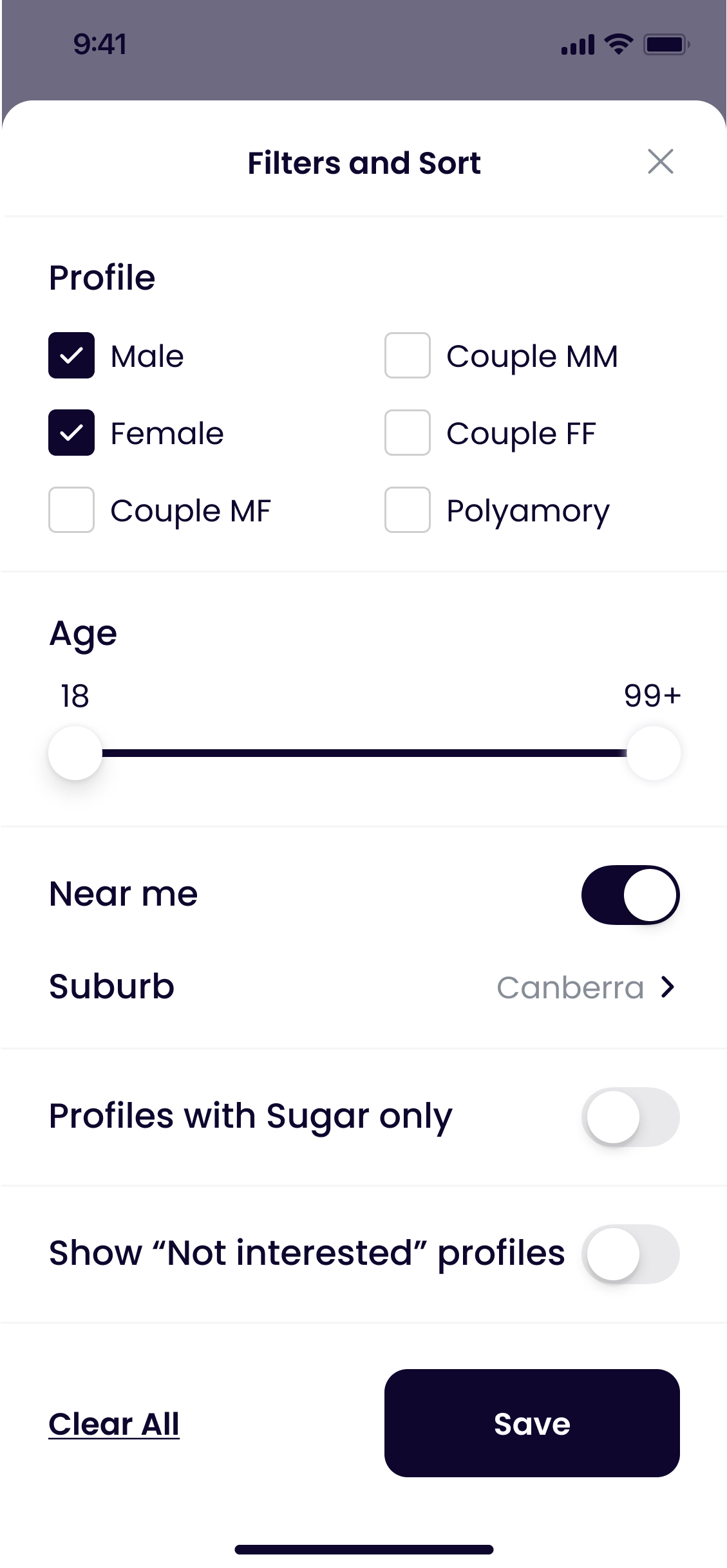
Task: Toggle Show "Not interested" profiles on
Action: (630, 1254)
